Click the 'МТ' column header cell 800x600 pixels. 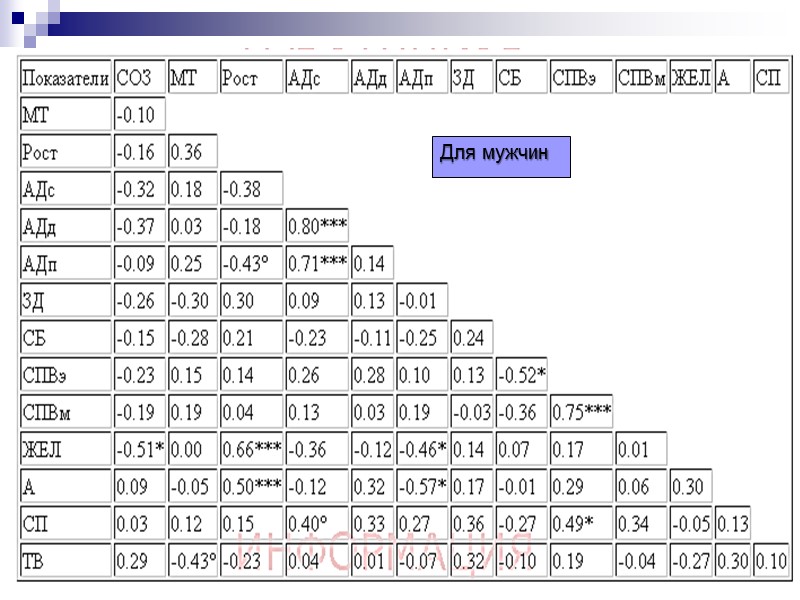tap(193, 77)
